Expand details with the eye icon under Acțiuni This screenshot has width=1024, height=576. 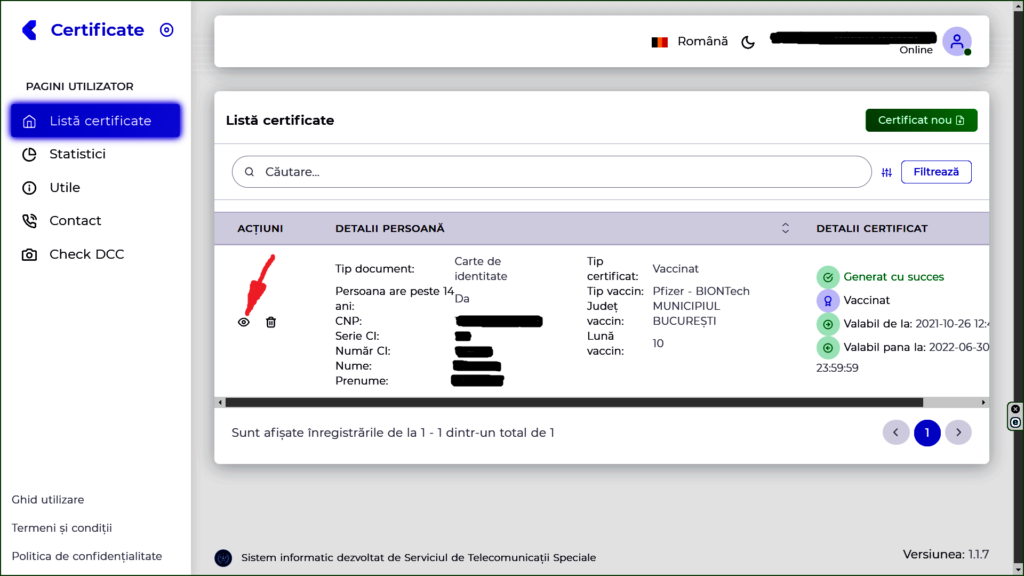(x=243, y=322)
